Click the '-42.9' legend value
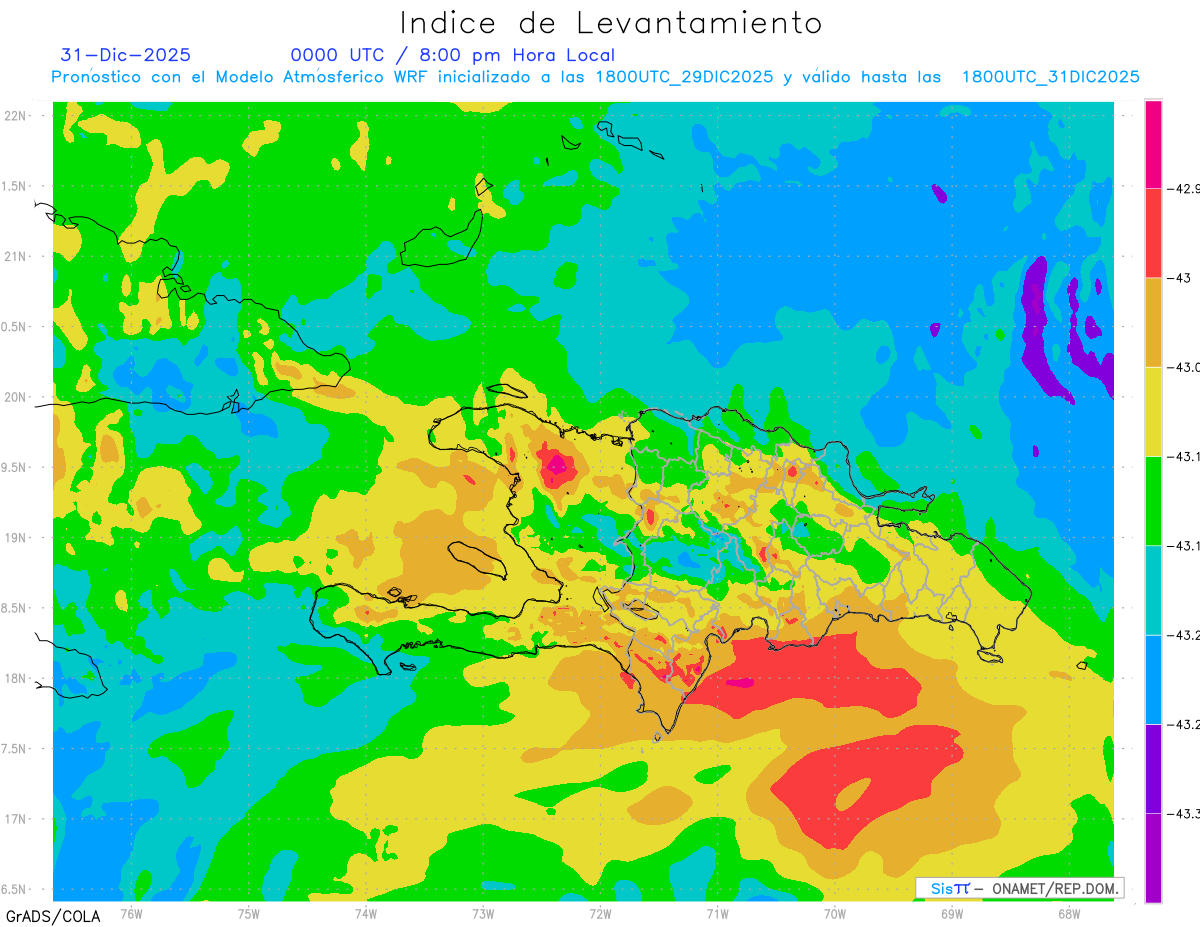Image resolution: width=1200 pixels, height=927 pixels. pos(1184,188)
